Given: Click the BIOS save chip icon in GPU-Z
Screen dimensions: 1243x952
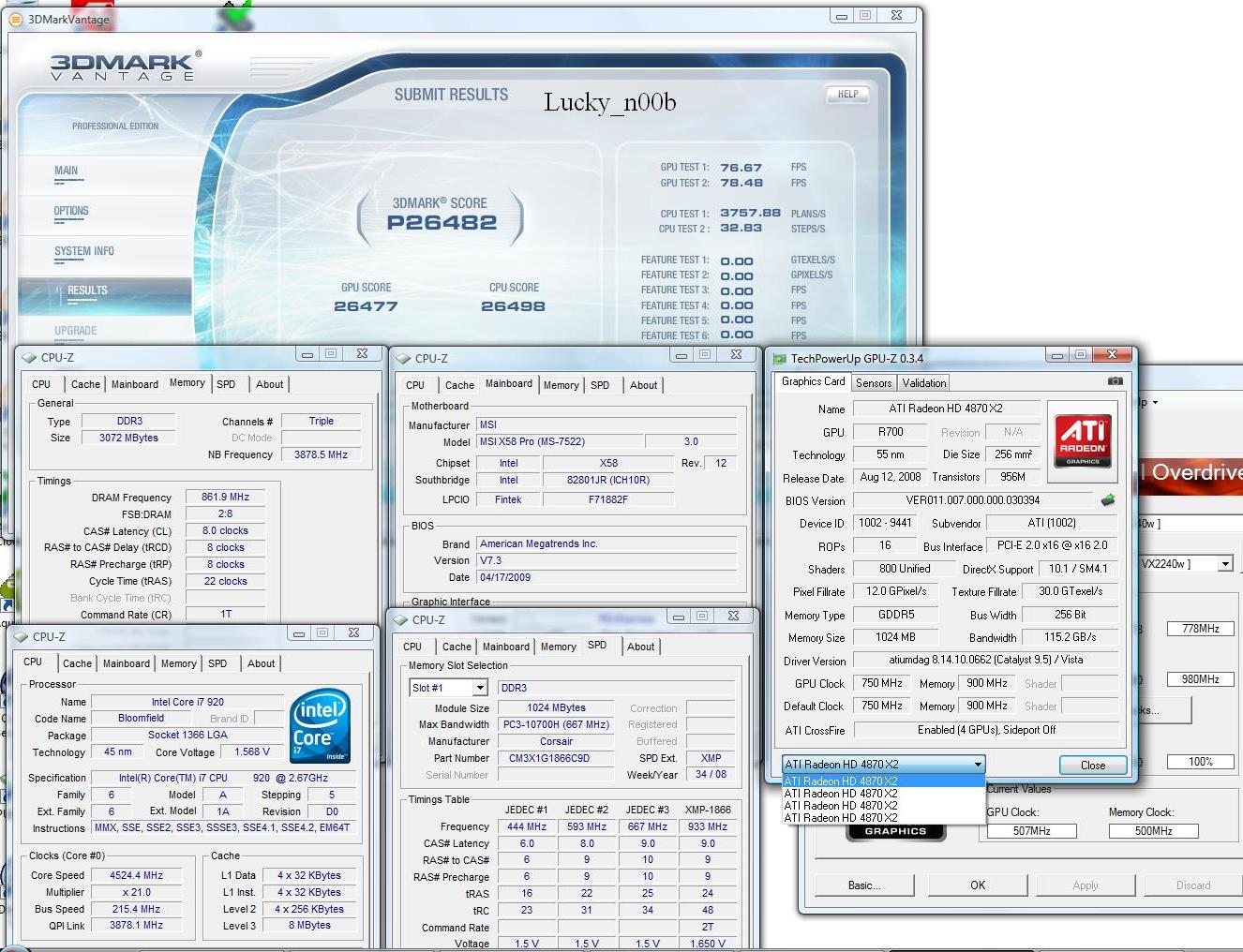Looking at the screenshot, I should coord(1108,500).
